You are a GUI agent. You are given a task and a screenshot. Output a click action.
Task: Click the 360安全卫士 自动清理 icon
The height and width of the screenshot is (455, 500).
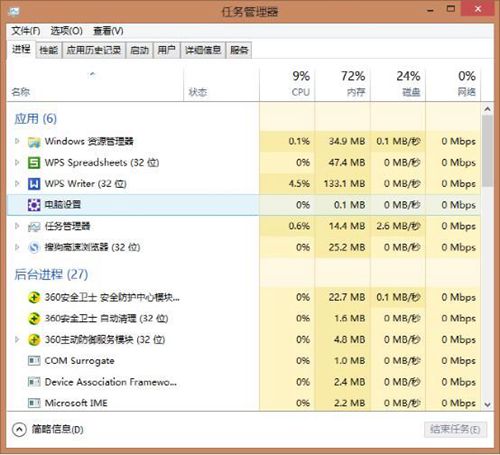[34, 318]
